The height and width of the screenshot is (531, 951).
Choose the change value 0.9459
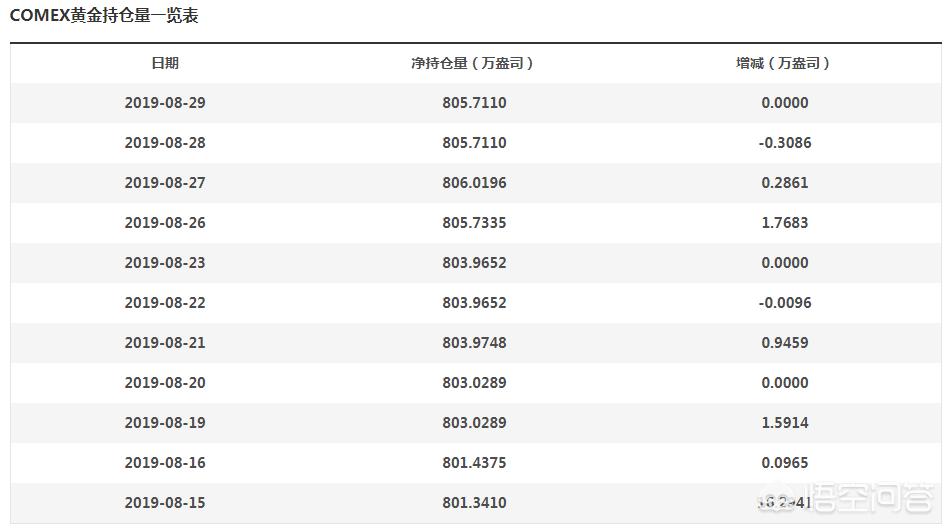[x=785, y=342]
